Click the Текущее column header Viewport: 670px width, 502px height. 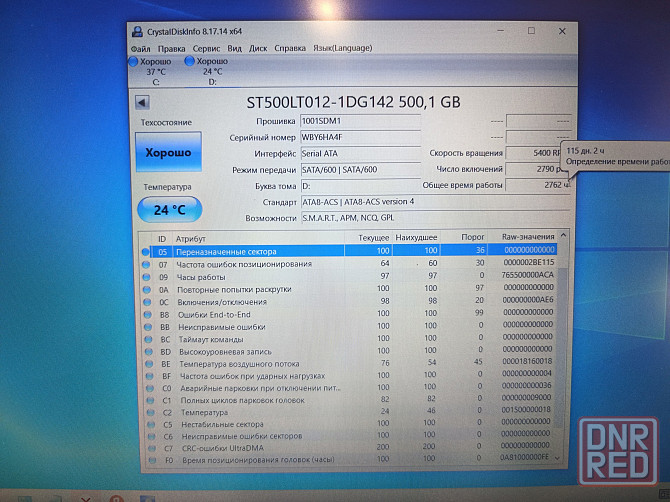click(369, 238)
